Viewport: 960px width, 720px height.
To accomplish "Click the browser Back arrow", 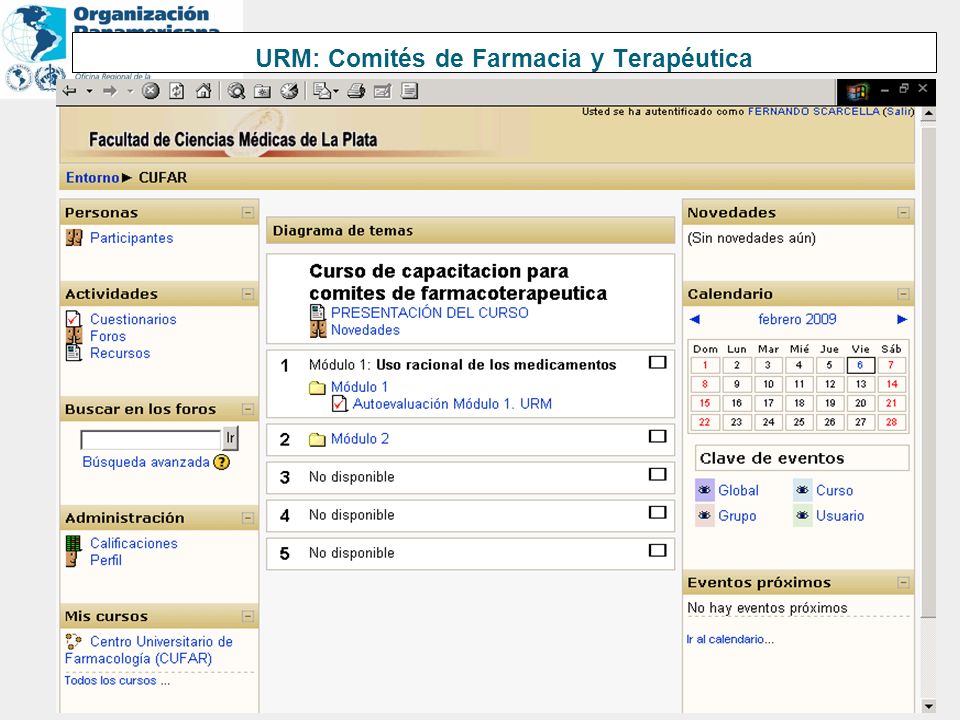I will coord(70,91).
